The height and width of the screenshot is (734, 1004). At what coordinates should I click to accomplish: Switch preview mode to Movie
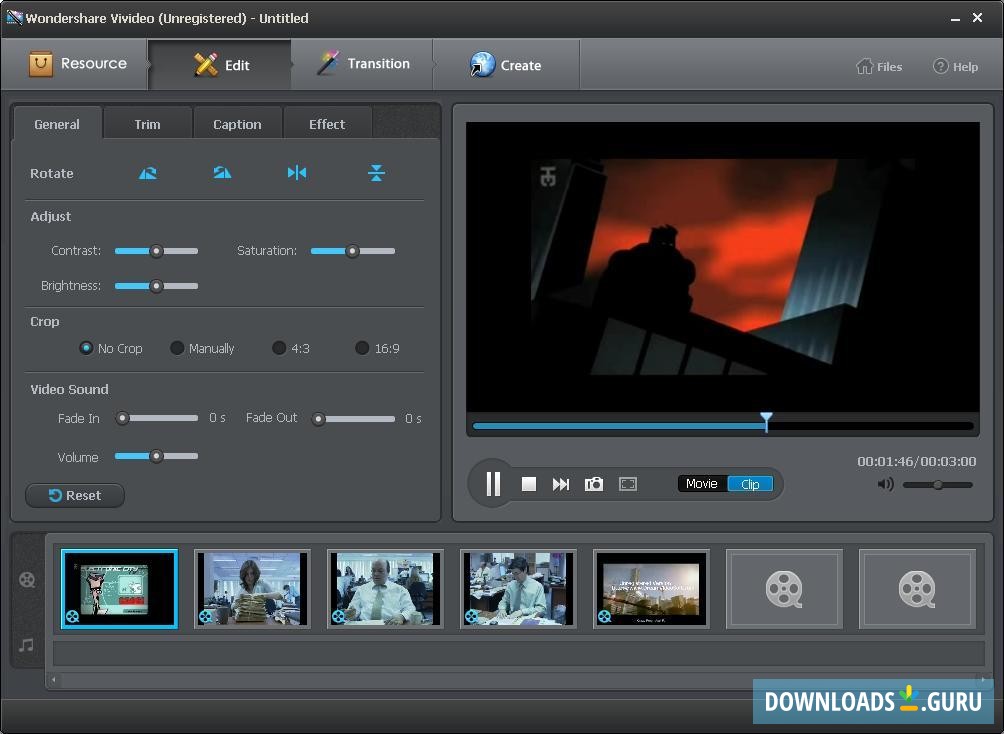701,483
